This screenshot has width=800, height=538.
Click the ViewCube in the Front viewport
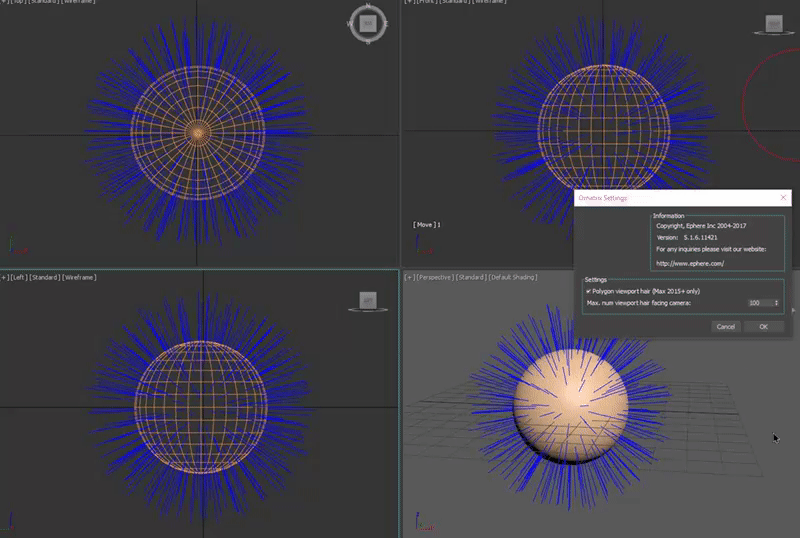[772, 23]
